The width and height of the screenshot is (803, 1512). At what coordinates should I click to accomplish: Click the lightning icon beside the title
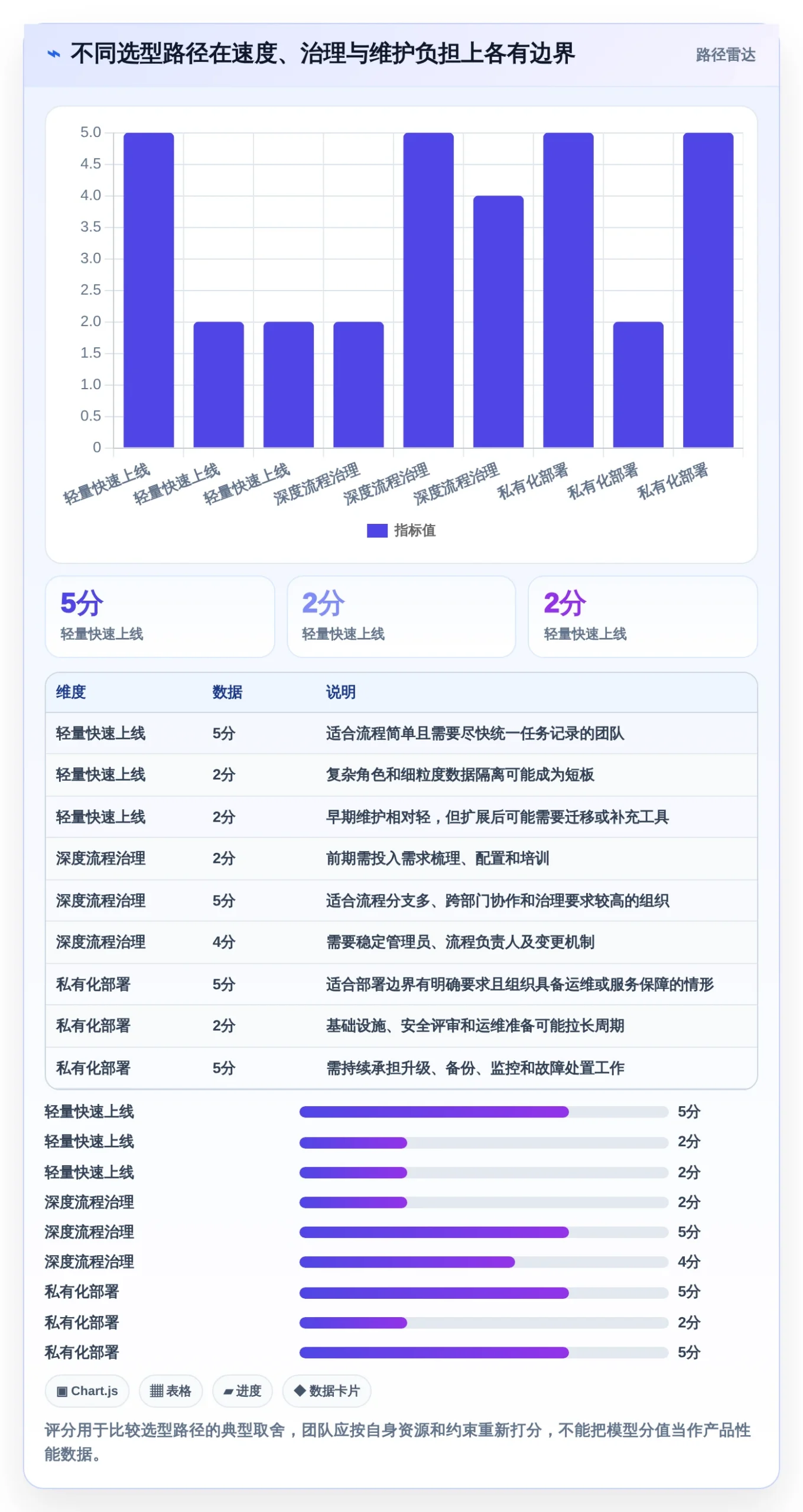click(54, 54)
